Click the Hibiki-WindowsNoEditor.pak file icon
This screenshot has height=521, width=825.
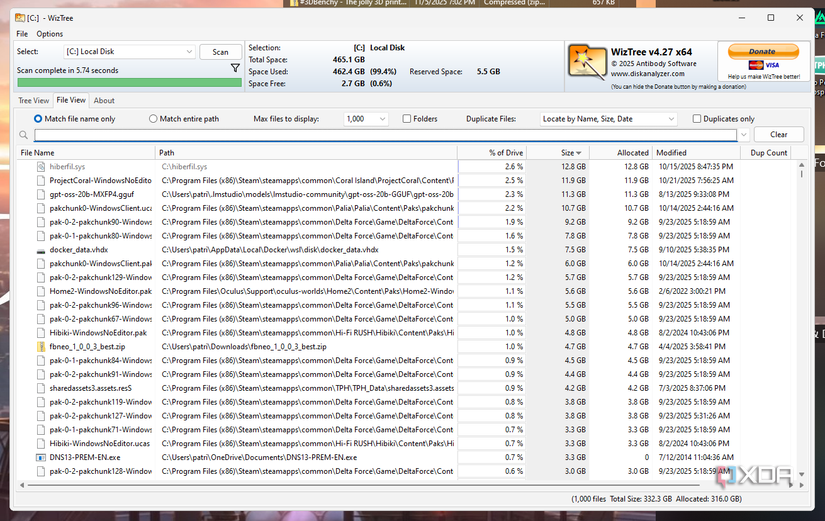pyautogui.click(x=41, y=333)
